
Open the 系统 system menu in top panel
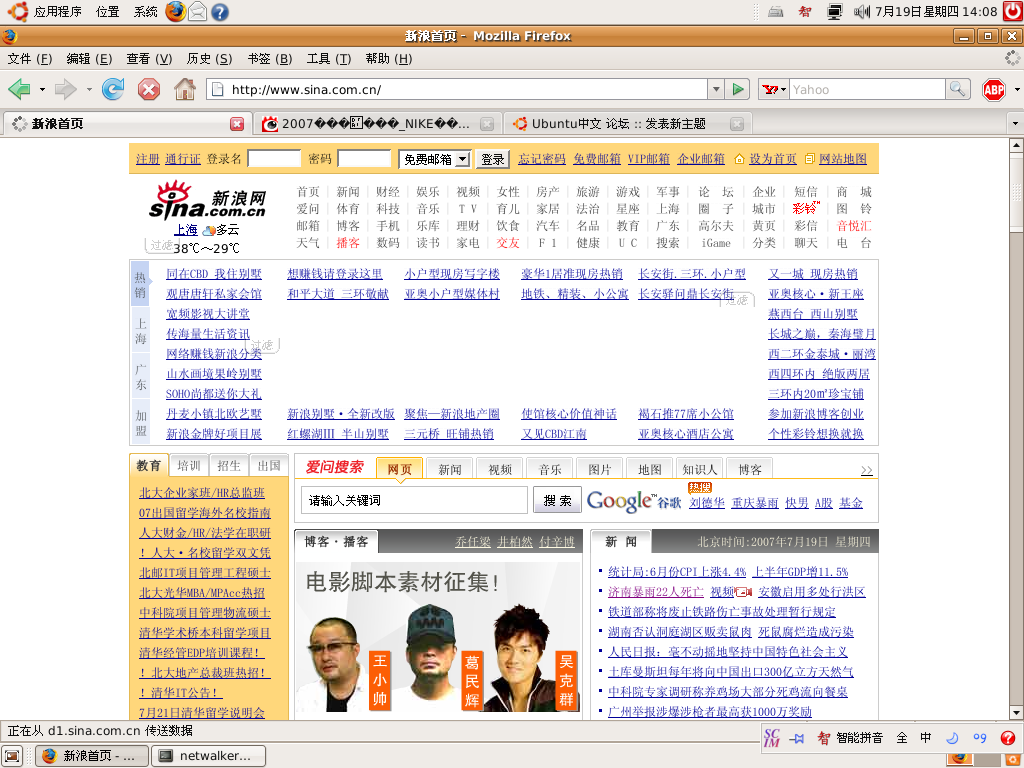pyautogui.click(x=146, y=12)
